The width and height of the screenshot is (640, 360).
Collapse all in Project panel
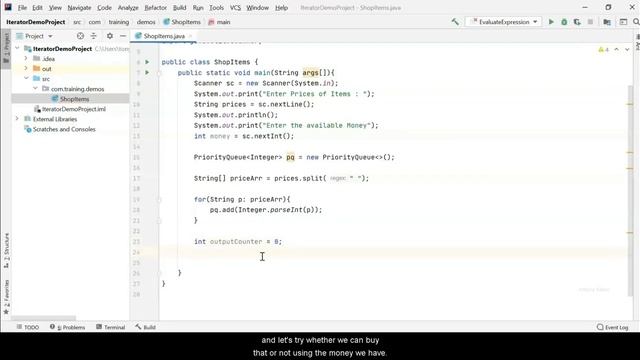pos(93,36)
